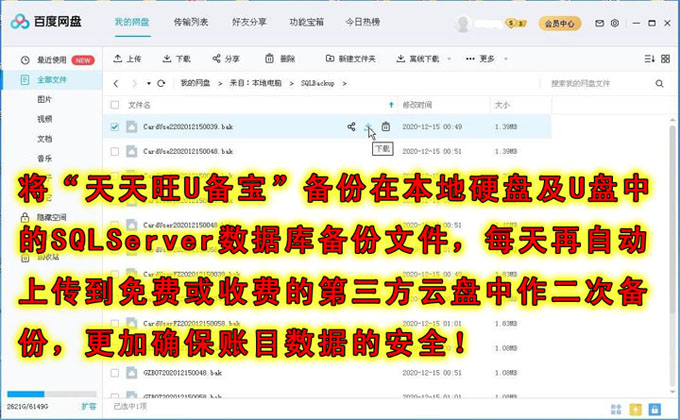The width and height of the screenshot is (680, 420).
Task: Switch to 好友分享 tab
Action: point(249,22)
